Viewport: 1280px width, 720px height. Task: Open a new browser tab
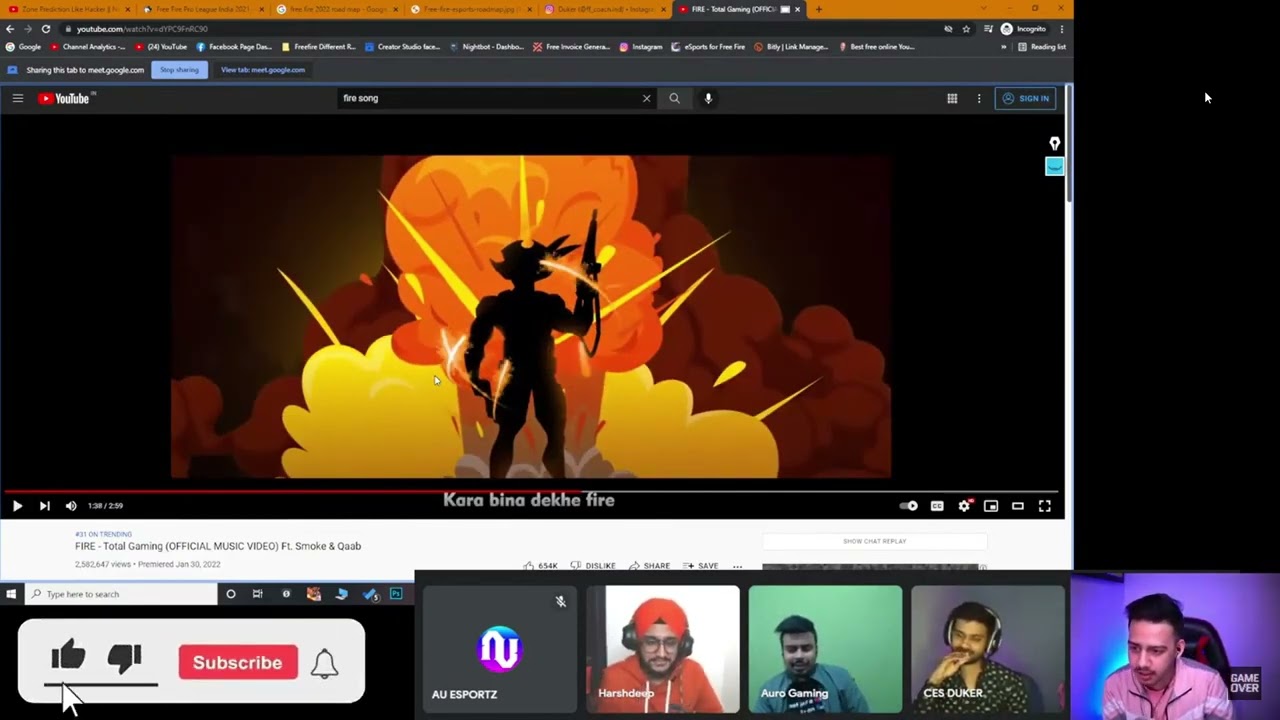tap(818, 9)
